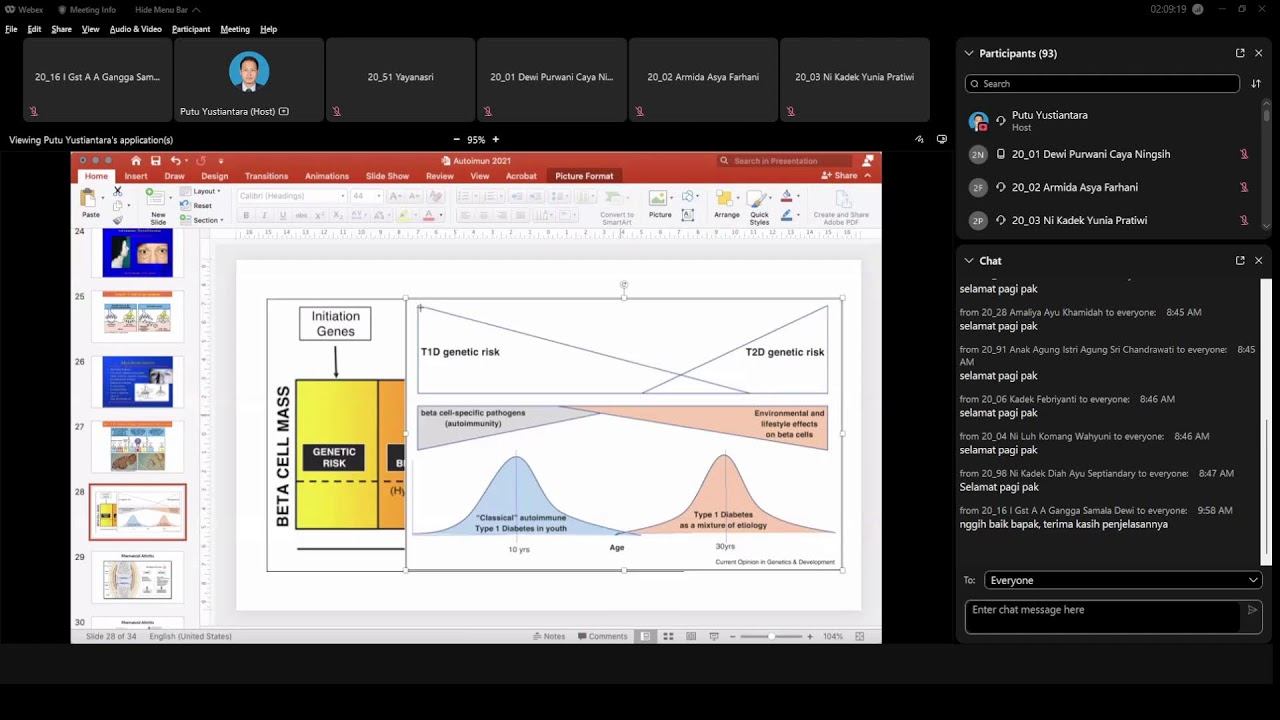The height and width of the screenshot is (720, 1280).
Task: Click send message arrow in chat
Action: pos(1252,610)
